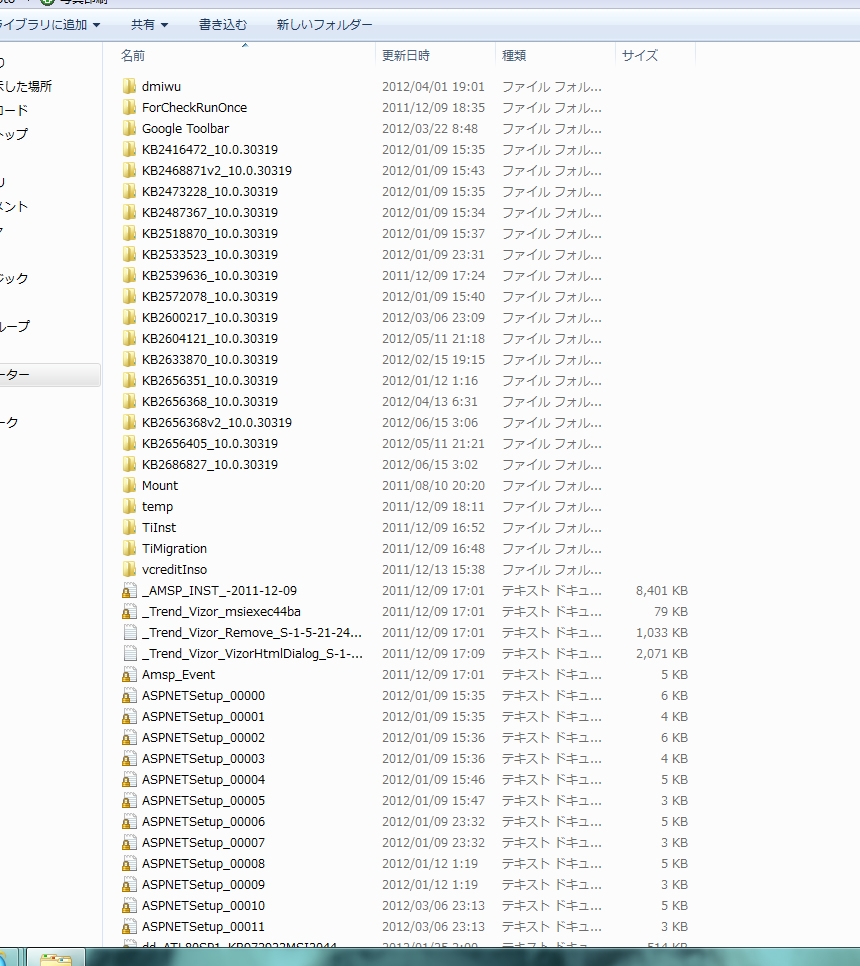Image resolution: width=860 pixels, height=966 pixels.
Task: Click the 8,401 KB size value
Action: pyautogui.click(x=662, y=590)
